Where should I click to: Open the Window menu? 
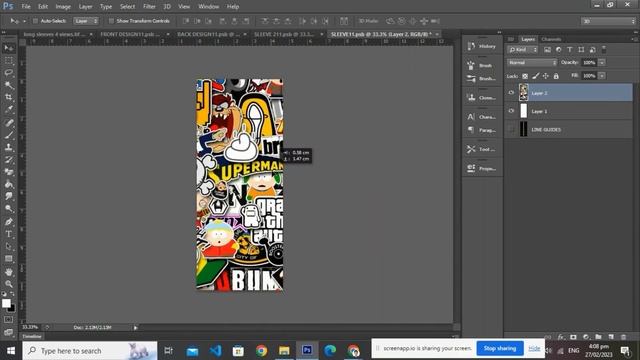(x=209, y=7)
